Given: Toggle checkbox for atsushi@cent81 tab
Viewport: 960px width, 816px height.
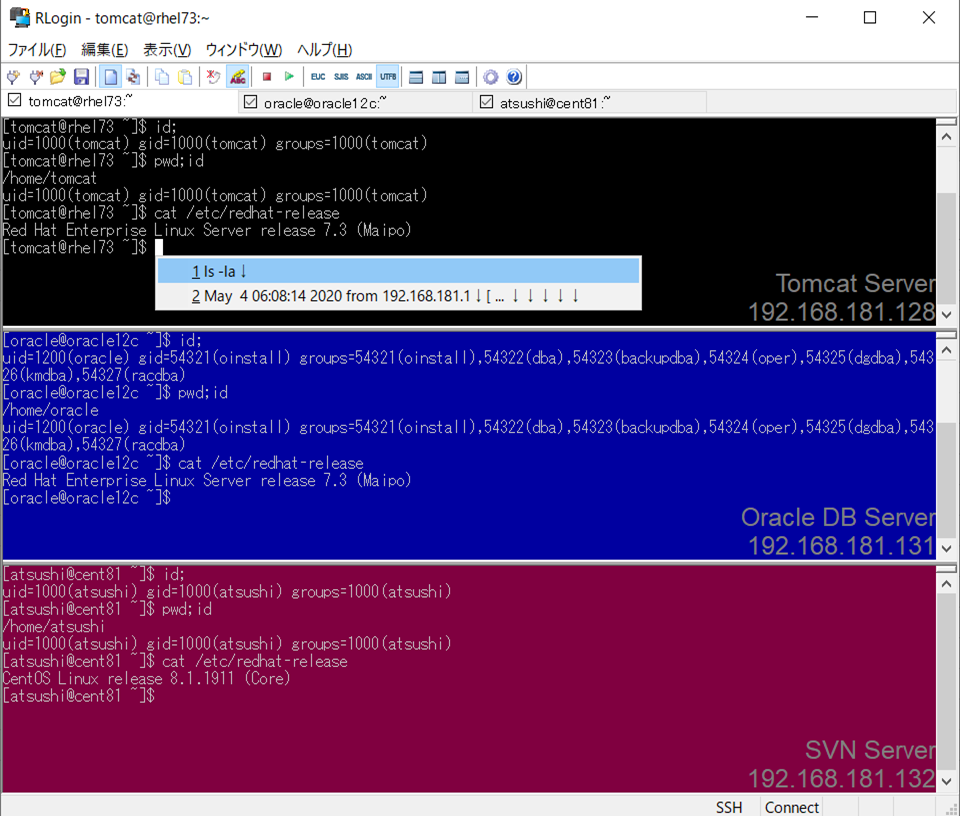Looking at the screenshot, I should click(x=486, y=102).
